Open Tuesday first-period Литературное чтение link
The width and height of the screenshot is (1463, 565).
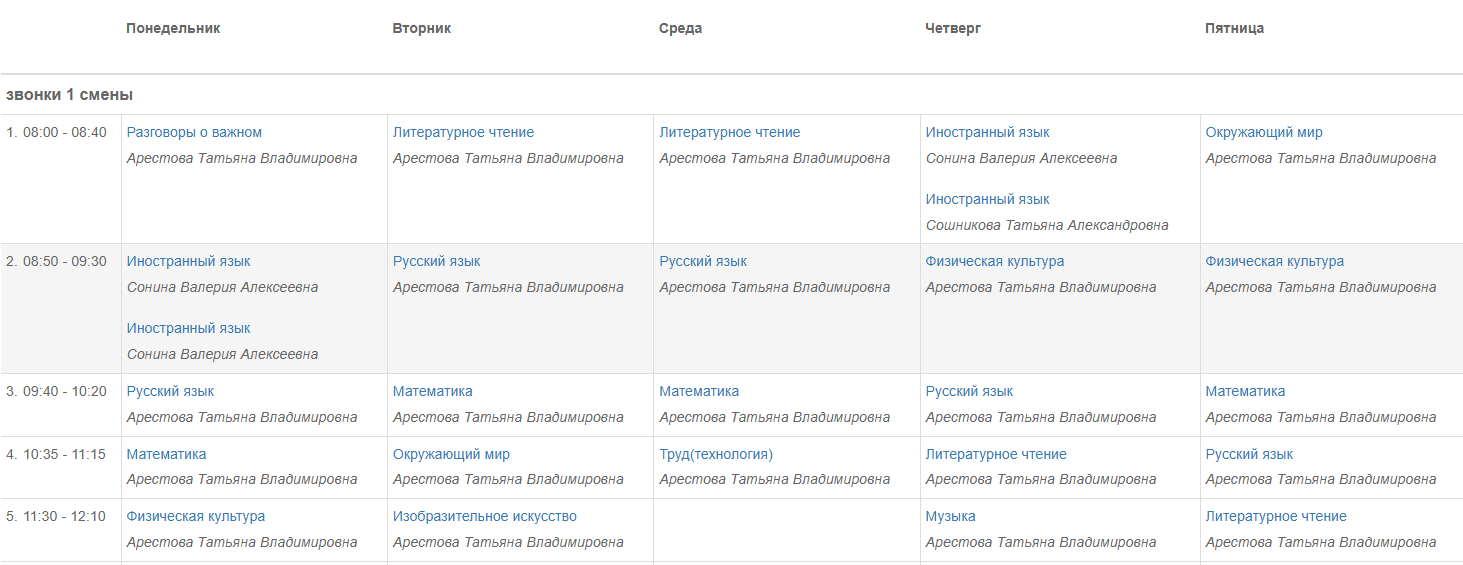point(463,132)
